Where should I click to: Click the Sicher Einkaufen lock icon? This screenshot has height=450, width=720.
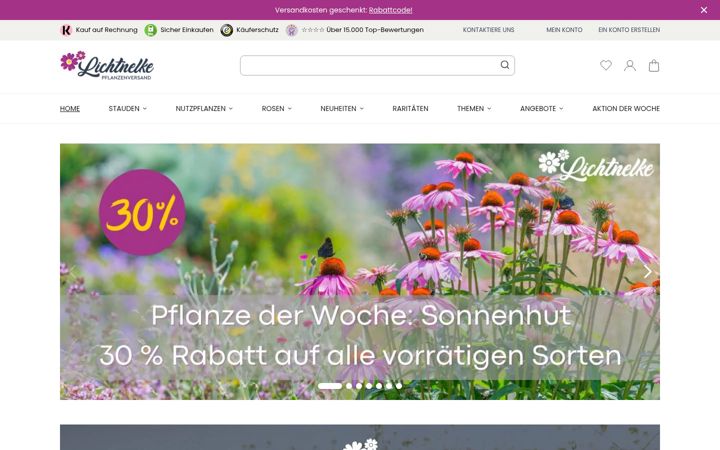[x=151, y=30]
